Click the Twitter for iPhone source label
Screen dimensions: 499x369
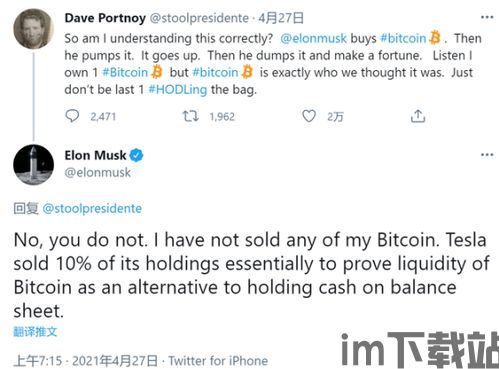coord(218,361)
